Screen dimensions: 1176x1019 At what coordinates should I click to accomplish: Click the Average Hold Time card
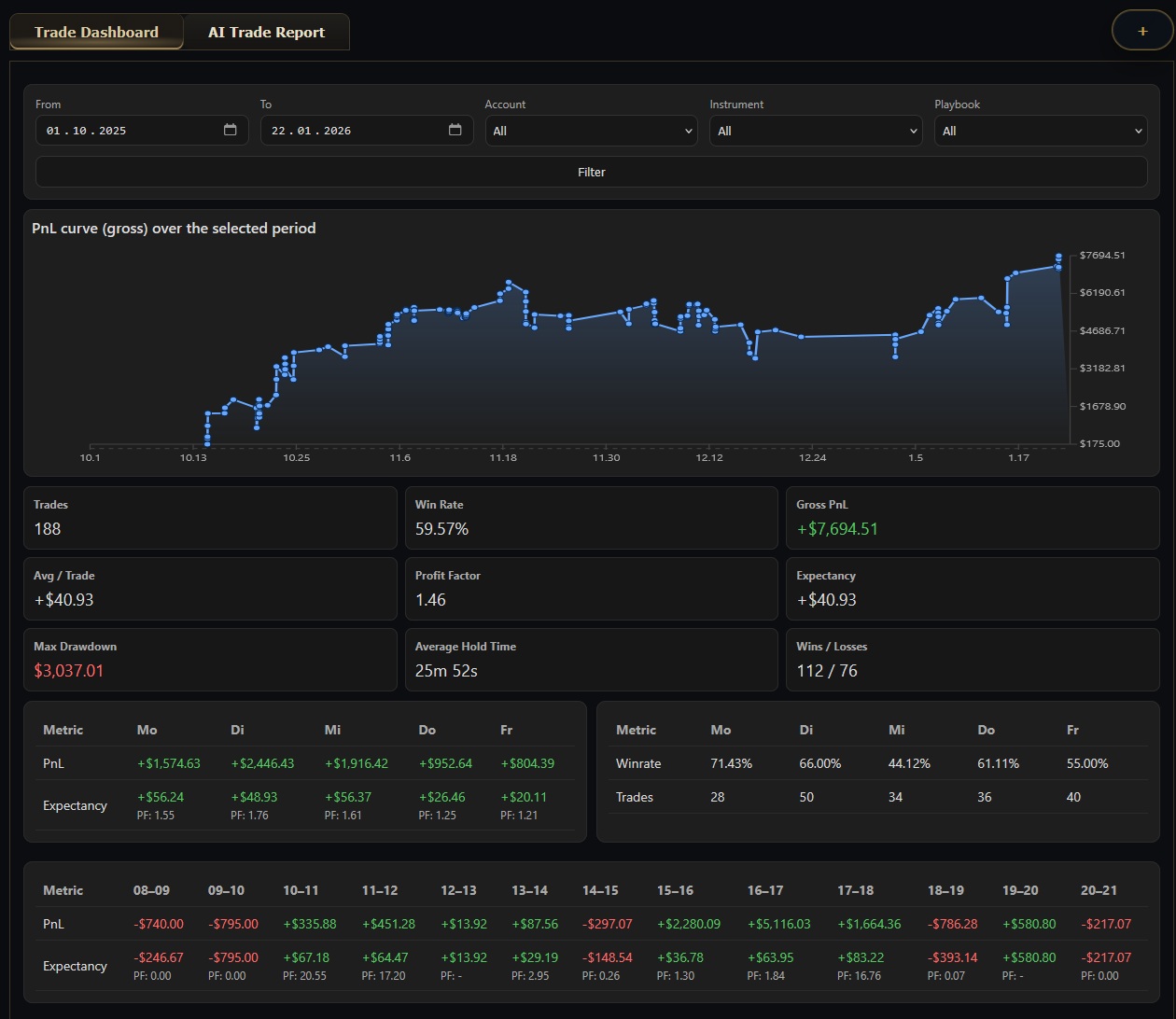(591, 660)
